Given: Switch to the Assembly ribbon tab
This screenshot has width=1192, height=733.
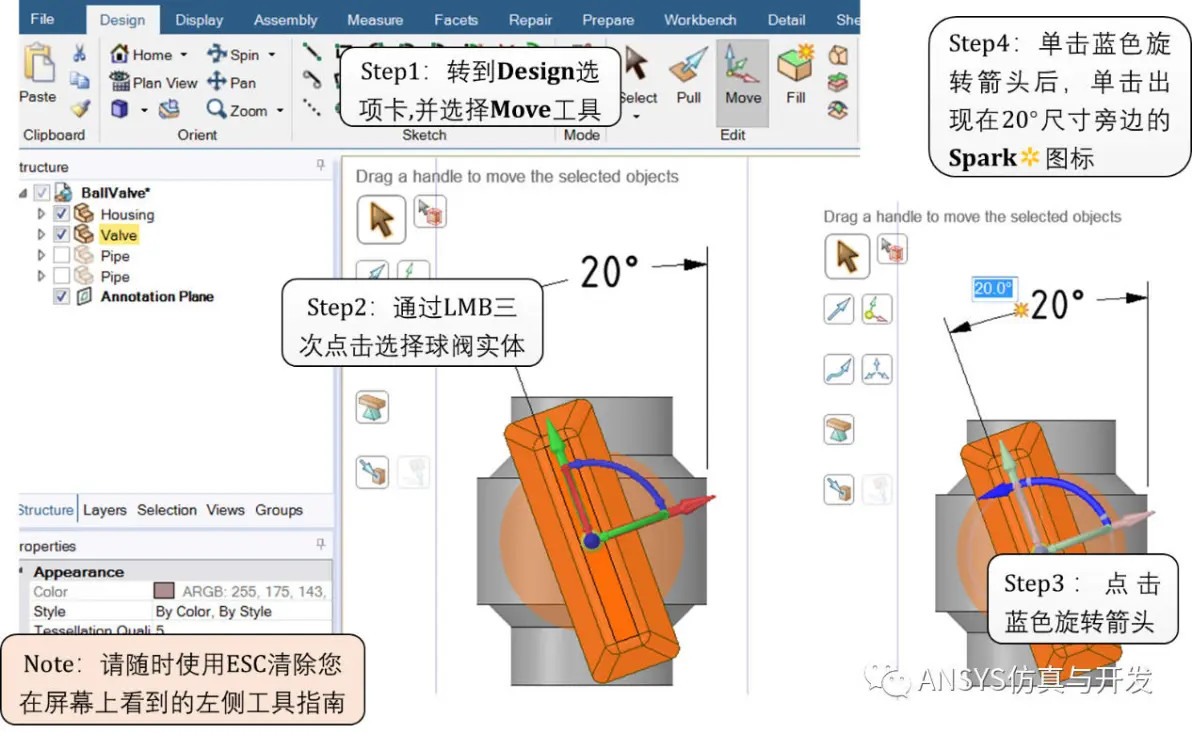Looking at the screenshot, I should coord(285,20).
